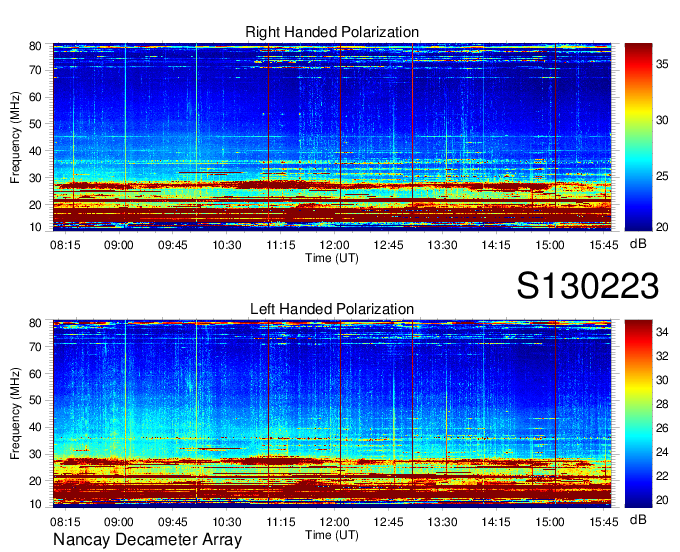Click 13:30 time tick under Right Handed plot

[x=442, y=245]
